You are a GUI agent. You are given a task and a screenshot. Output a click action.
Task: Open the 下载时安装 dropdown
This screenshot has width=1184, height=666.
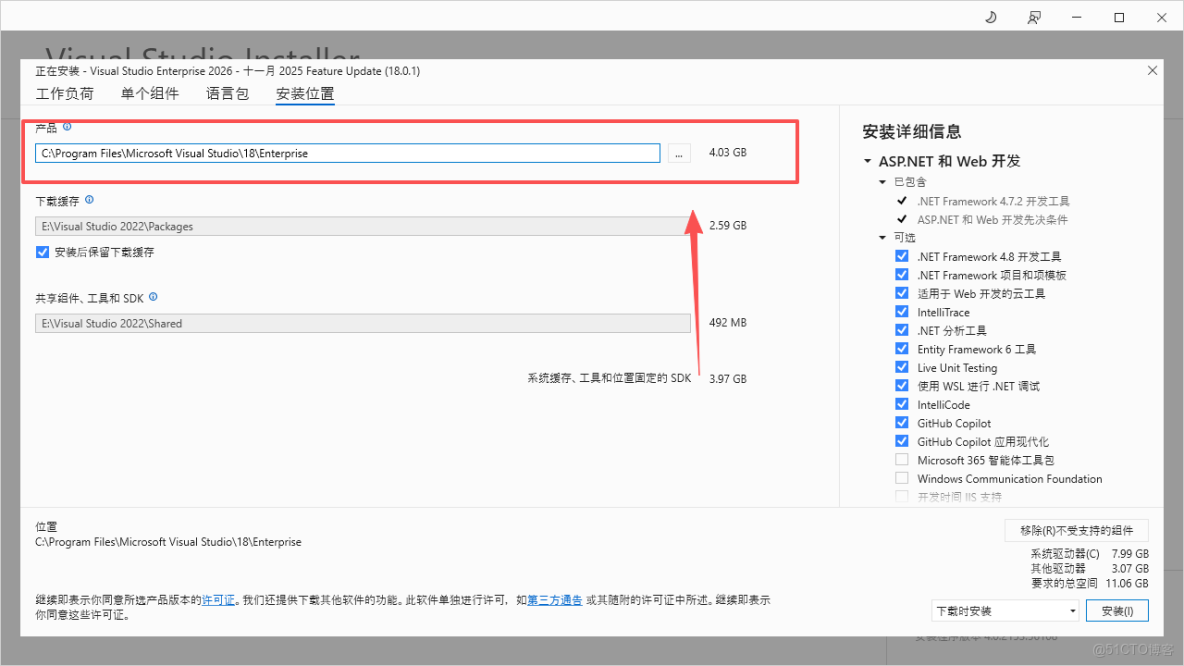point(1005,610)
